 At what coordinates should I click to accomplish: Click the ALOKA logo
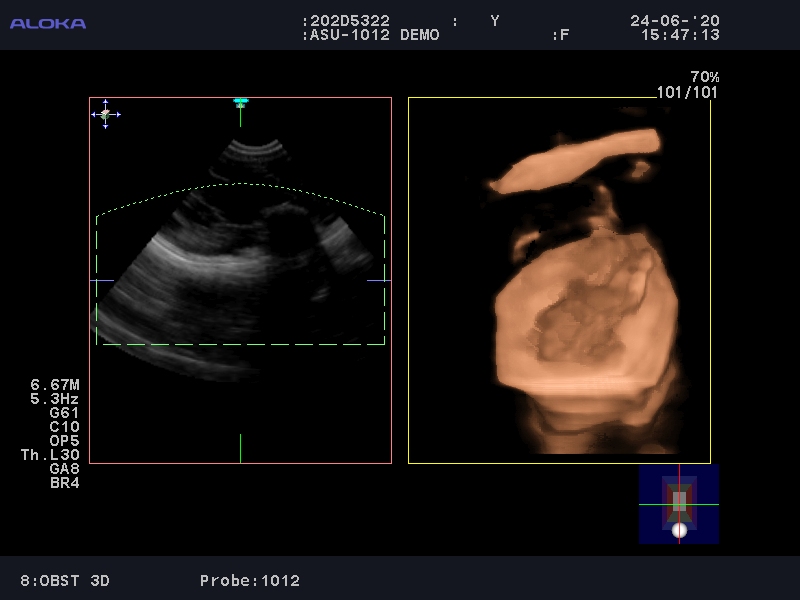[x=48, y=23]
